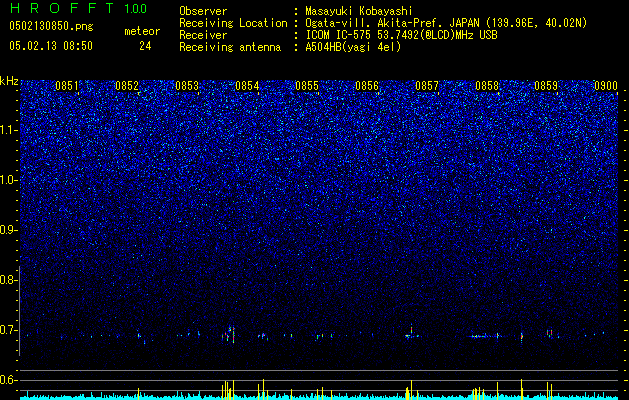Click the 0900 time marker

click(606, 86)
